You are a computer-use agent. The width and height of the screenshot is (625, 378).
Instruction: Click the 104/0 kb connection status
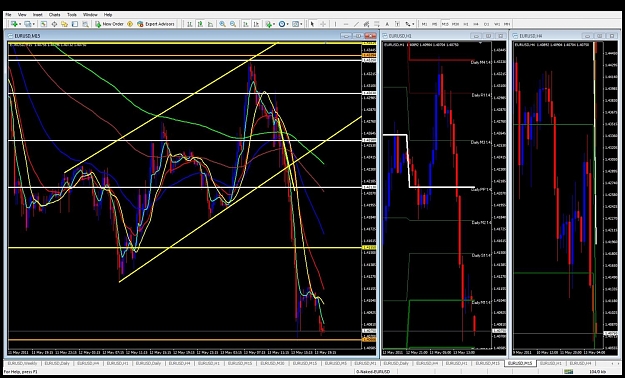[597, 372]
